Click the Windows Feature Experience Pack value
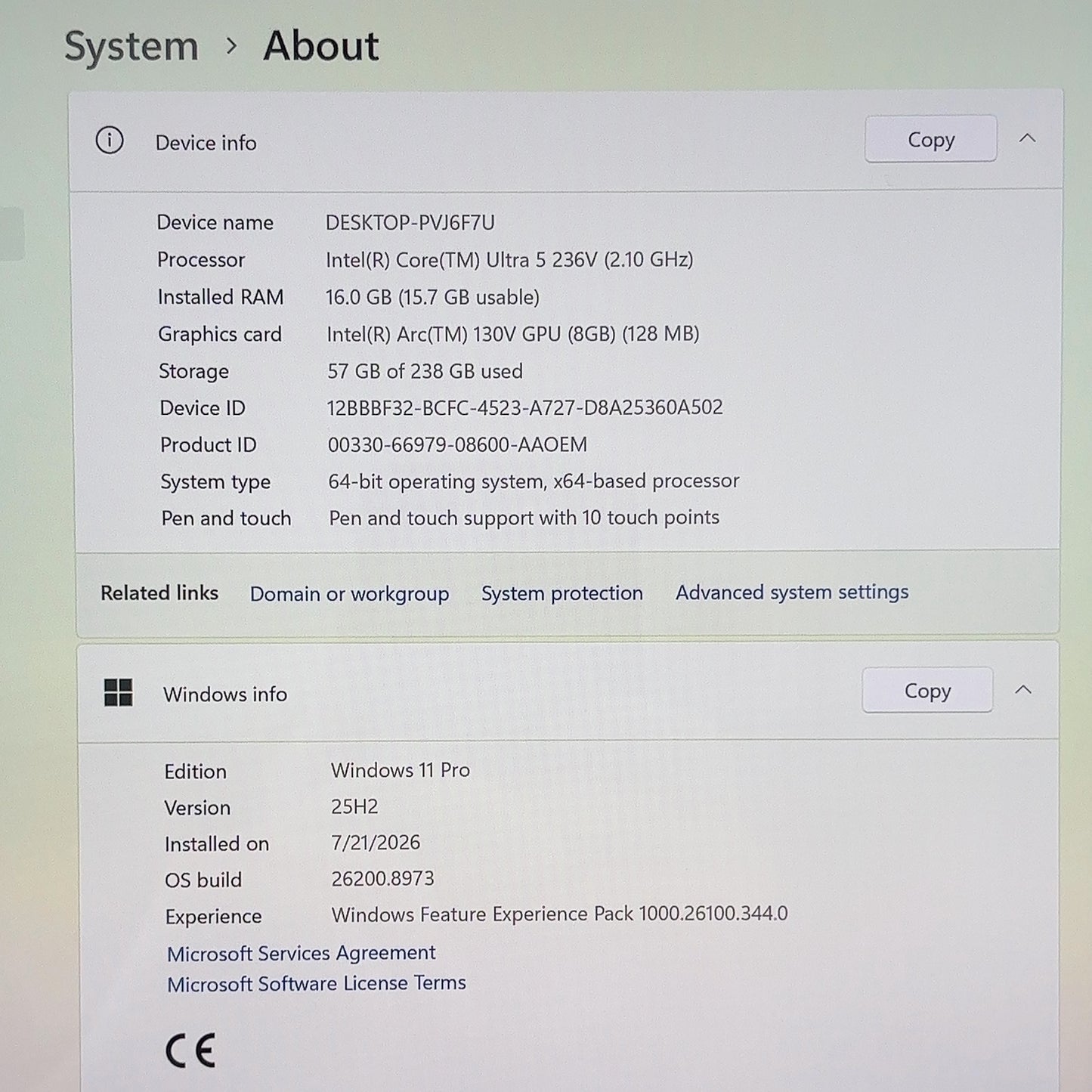Image resolution: width=1092 pixels, height=1092 pixels. pos(559,914)
